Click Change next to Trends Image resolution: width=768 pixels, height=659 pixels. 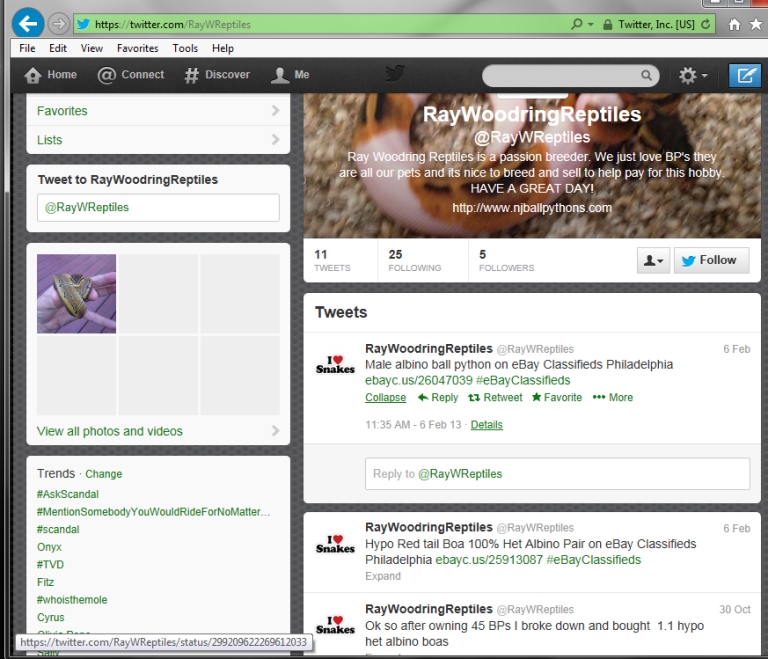[103, 474]
